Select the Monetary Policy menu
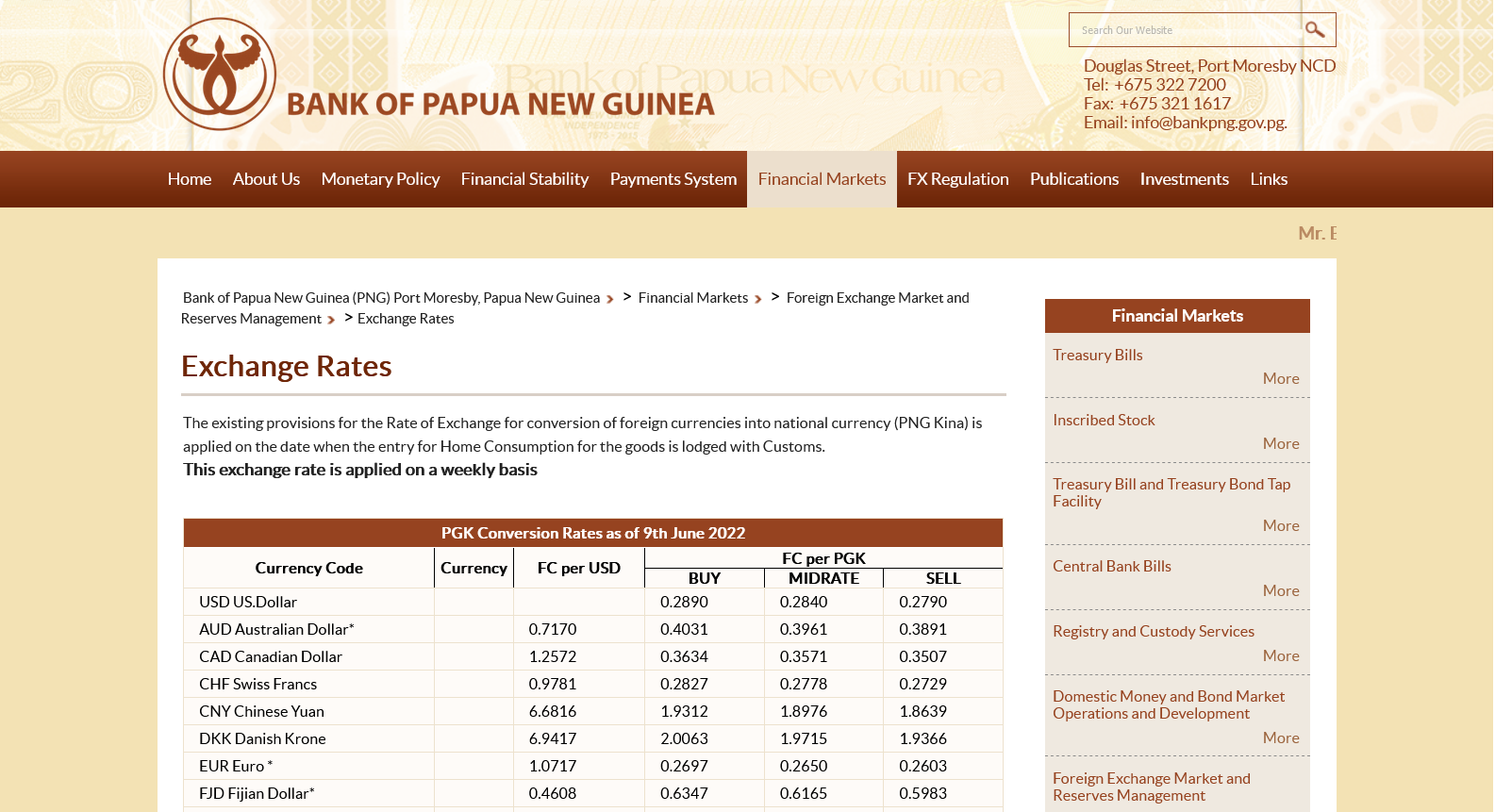 380,179
